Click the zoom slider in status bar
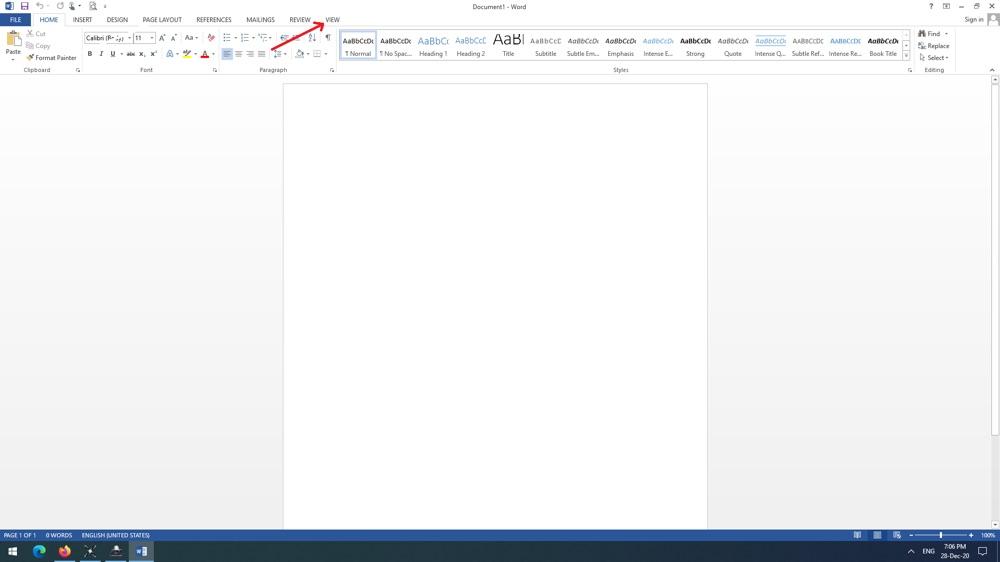 point(940,535)
